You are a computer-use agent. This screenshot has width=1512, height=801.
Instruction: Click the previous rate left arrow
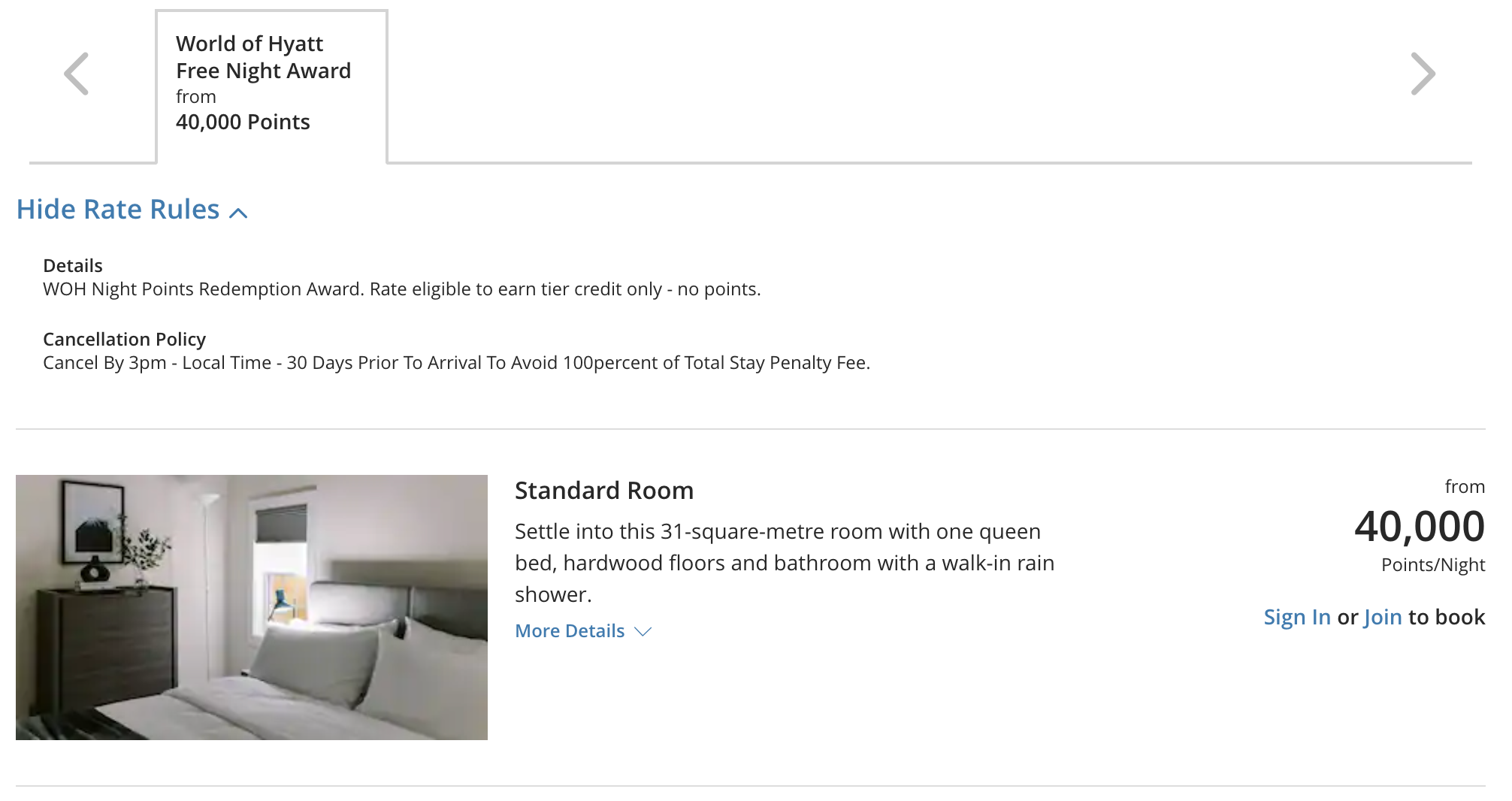pyautogui.click(x=77, y=74)
